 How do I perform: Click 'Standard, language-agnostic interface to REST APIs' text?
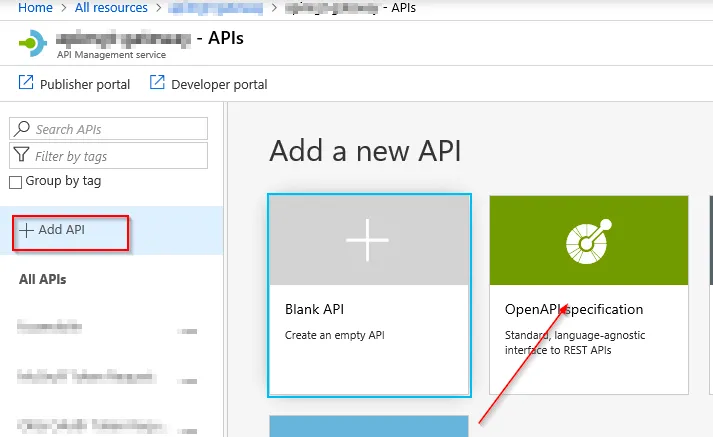575,342
